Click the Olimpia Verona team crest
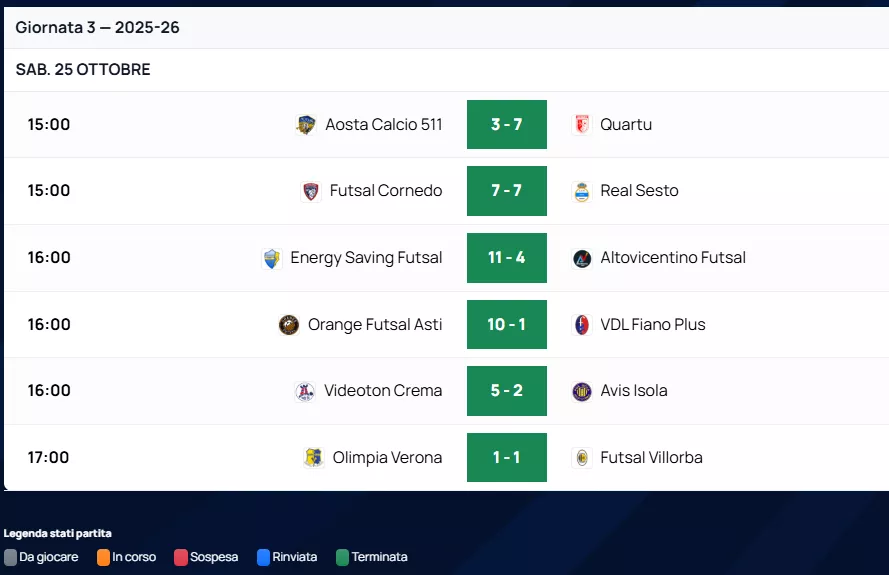This screenshot has width=889, height=575. point(313,458)
